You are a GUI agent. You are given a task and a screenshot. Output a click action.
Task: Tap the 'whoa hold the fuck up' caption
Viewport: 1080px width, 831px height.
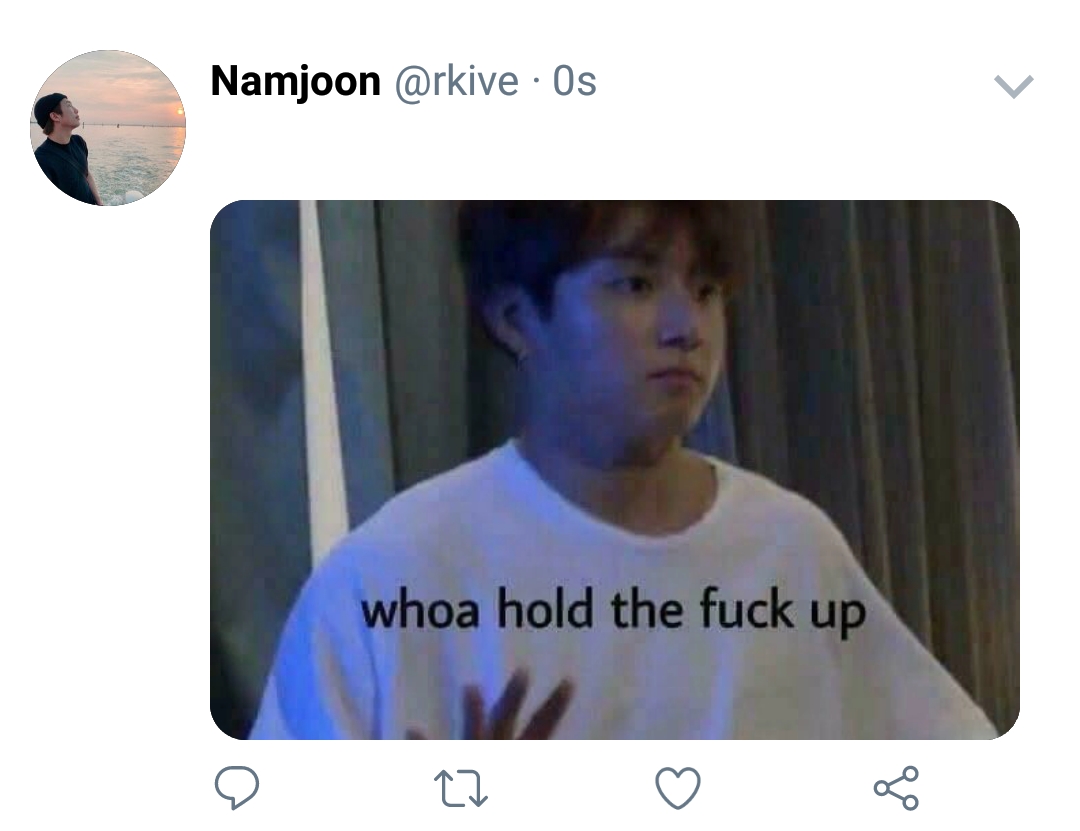click(x=613, y=611)
